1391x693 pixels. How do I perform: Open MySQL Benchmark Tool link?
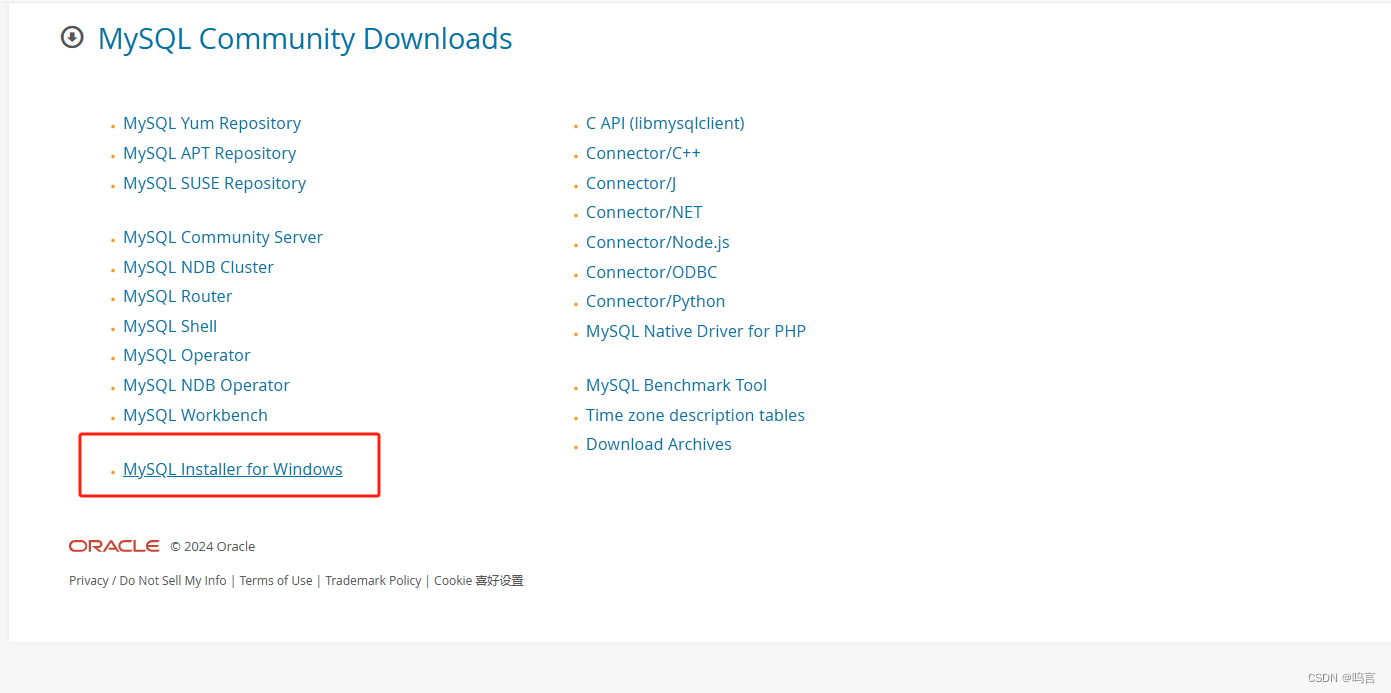[676, 385]
